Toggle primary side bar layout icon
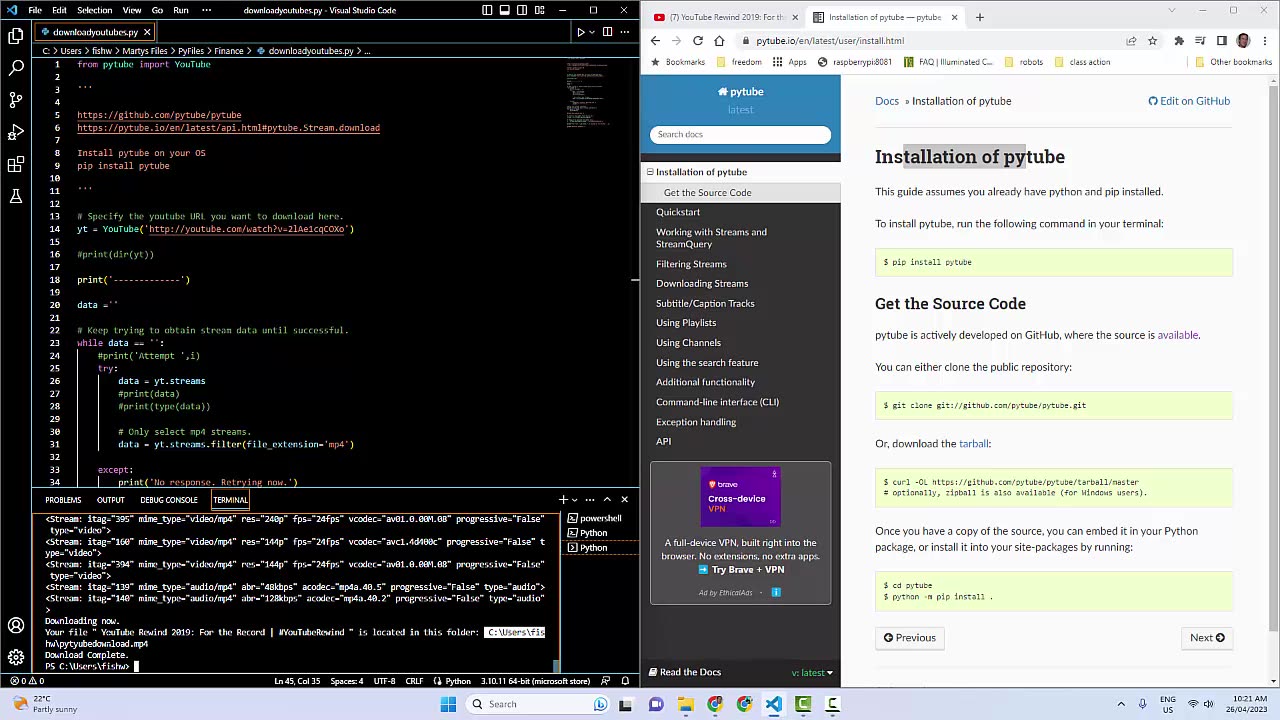This screenshot has width=1280, height=720. [487, 10]
